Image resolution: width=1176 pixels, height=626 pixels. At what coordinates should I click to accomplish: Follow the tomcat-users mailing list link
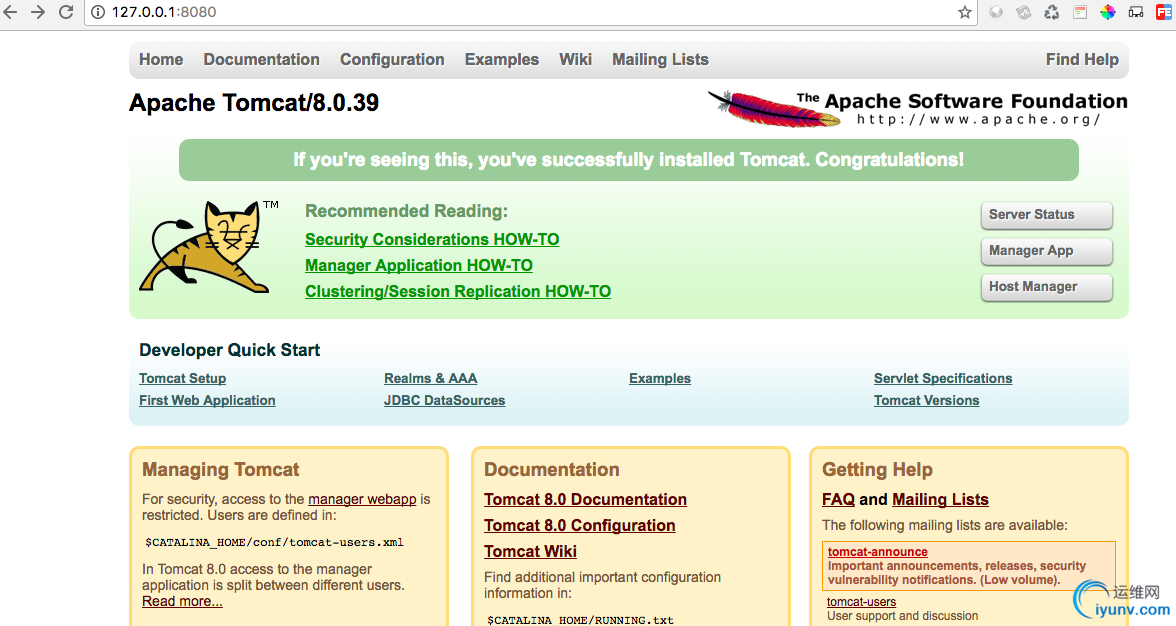coord(861,601)
